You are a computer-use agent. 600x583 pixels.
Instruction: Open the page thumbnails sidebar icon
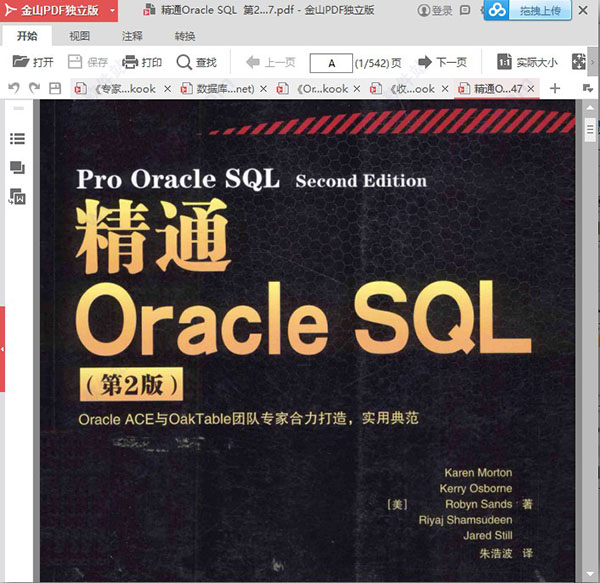tap(17, 168)
